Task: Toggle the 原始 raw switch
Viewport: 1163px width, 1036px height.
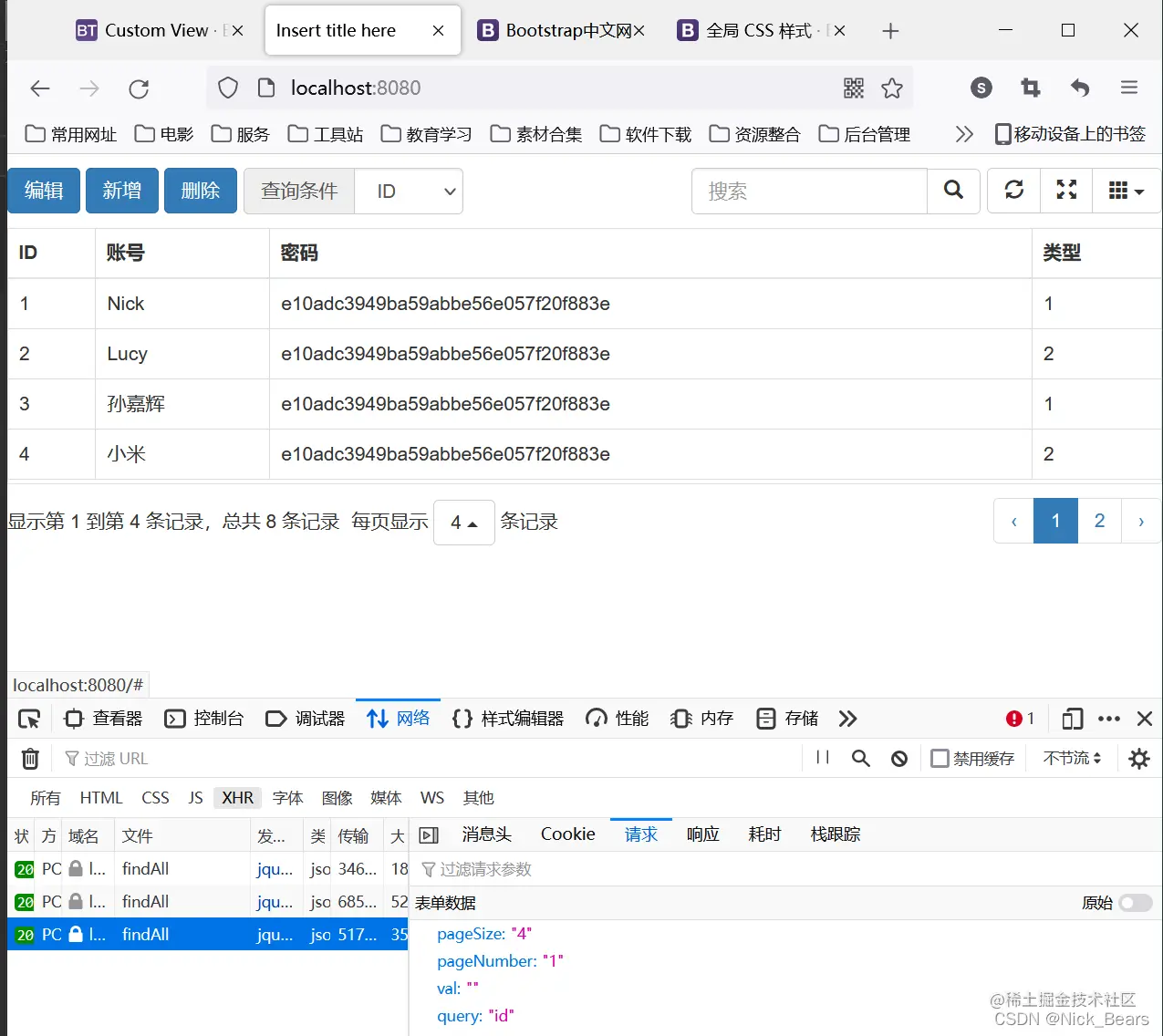Action: (1136, 903)
